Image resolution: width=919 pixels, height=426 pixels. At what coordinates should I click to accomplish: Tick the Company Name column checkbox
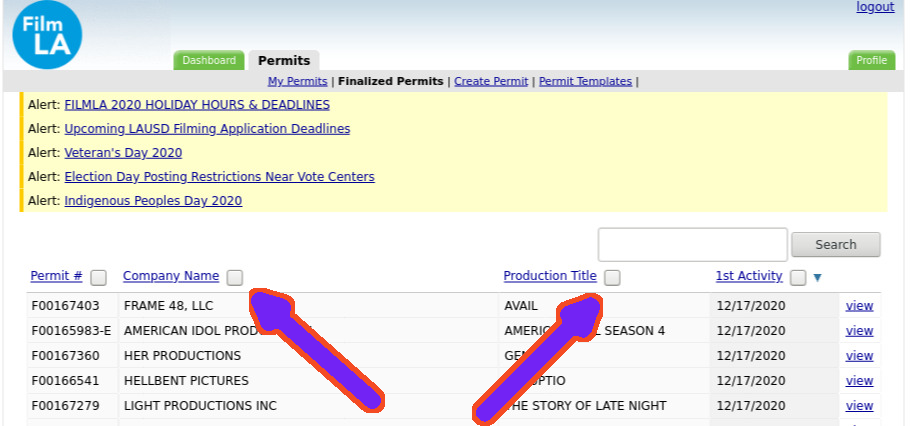[234, 278]
